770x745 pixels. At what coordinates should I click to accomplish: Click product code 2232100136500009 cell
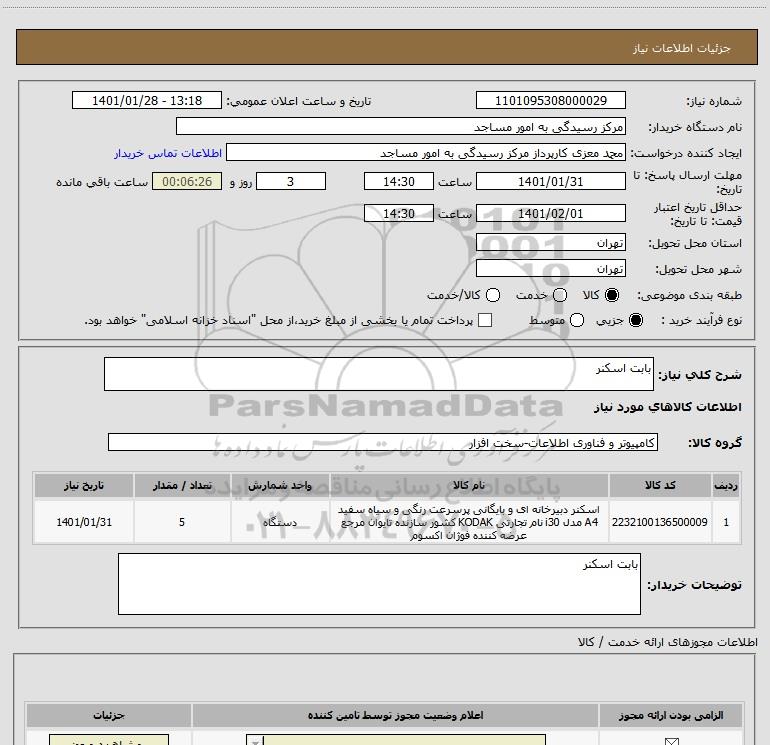tap(660, 522)
